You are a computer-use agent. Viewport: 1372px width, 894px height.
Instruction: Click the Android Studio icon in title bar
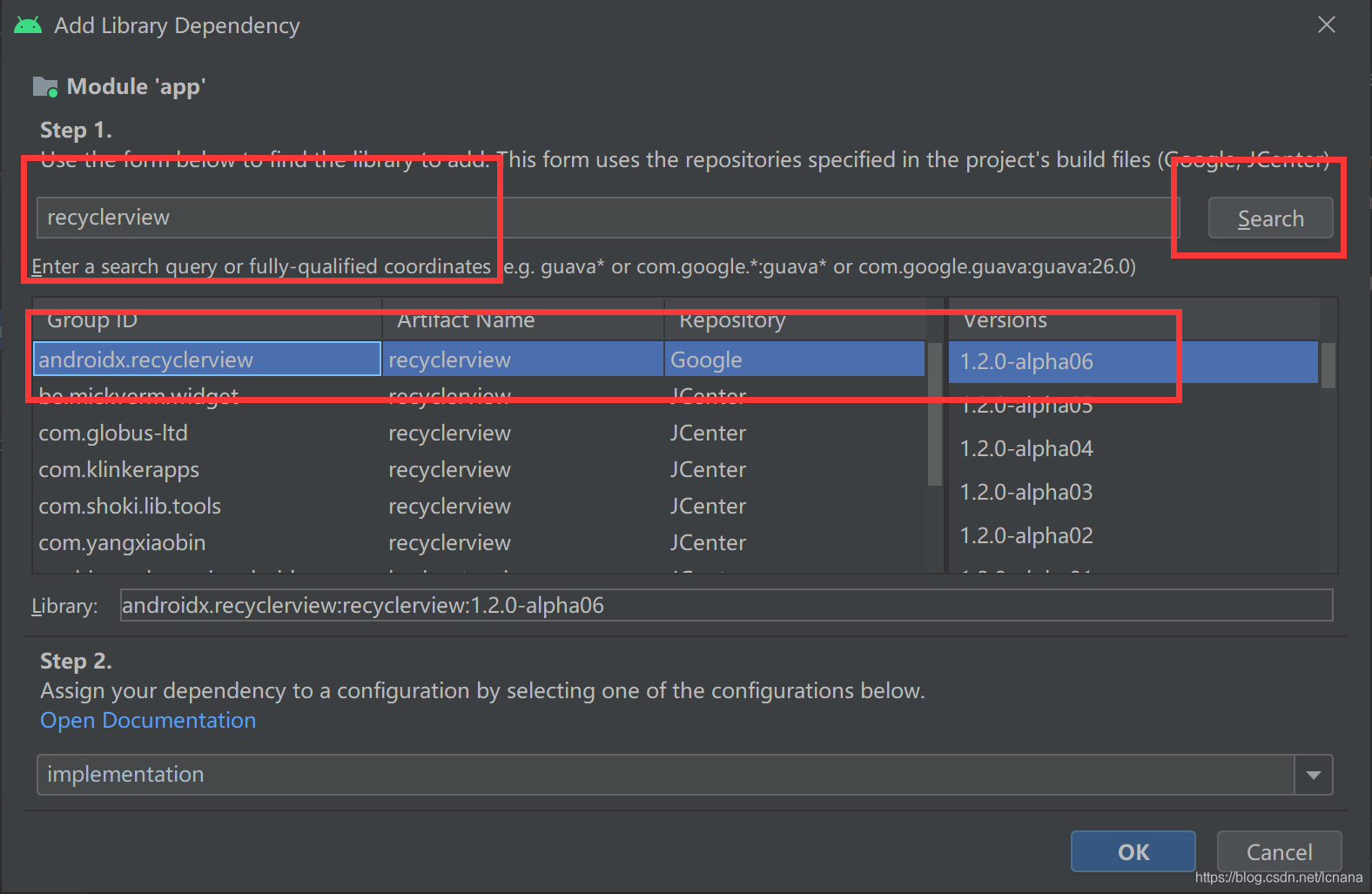point(28,25)
